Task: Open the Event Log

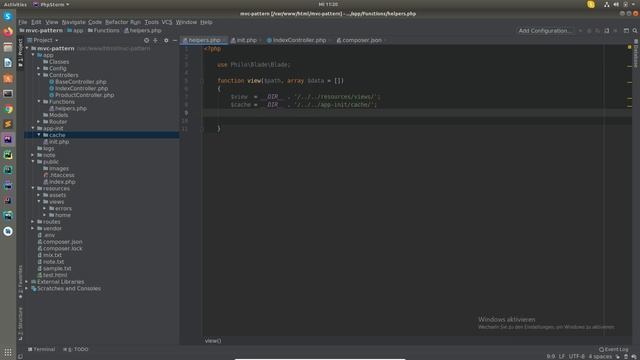Action: click(613, 349)
